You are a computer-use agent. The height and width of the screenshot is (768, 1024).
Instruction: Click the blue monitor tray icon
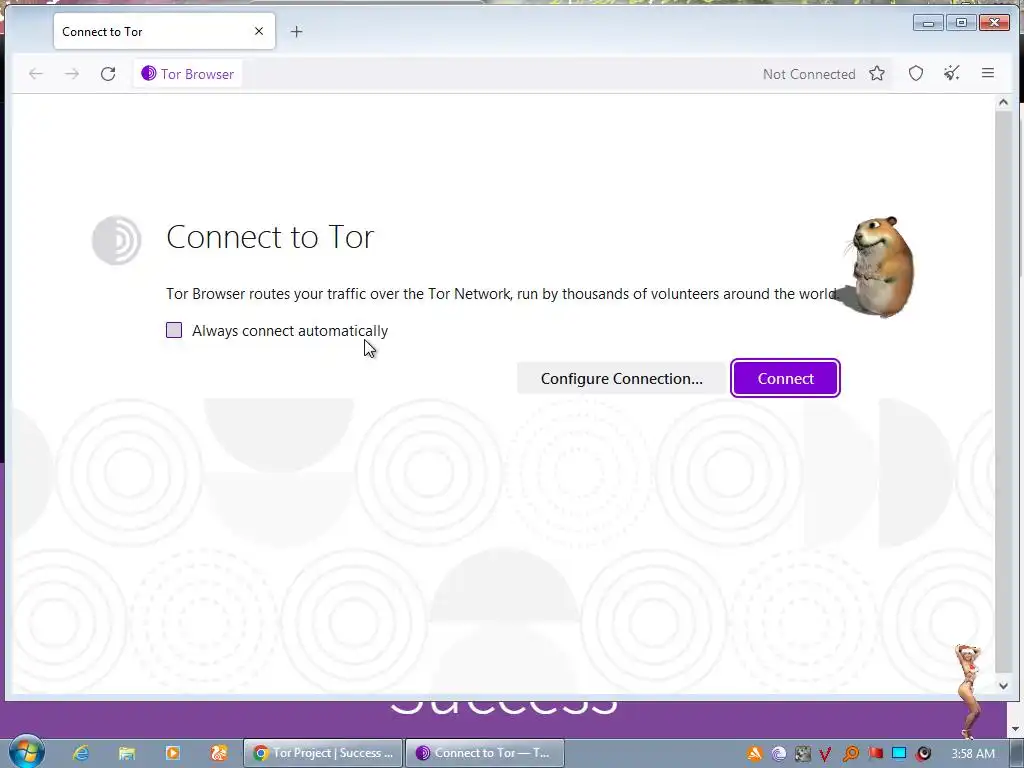point(899,753)
